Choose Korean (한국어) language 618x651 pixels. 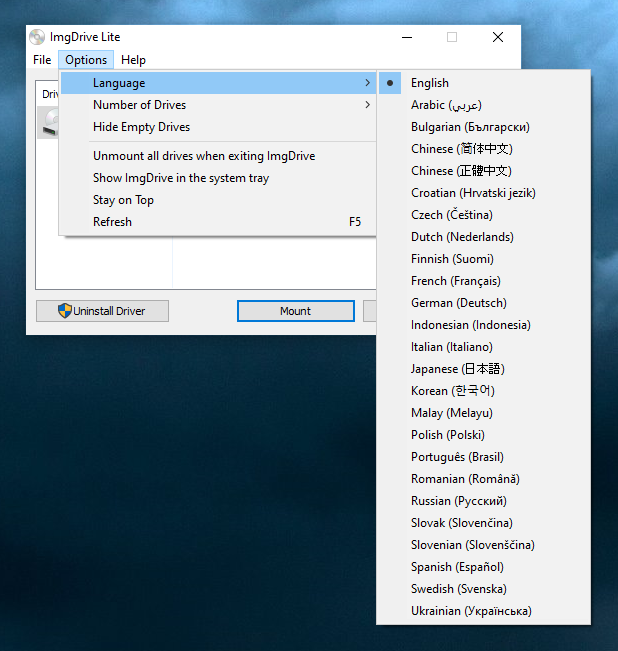tap(484, 391)
